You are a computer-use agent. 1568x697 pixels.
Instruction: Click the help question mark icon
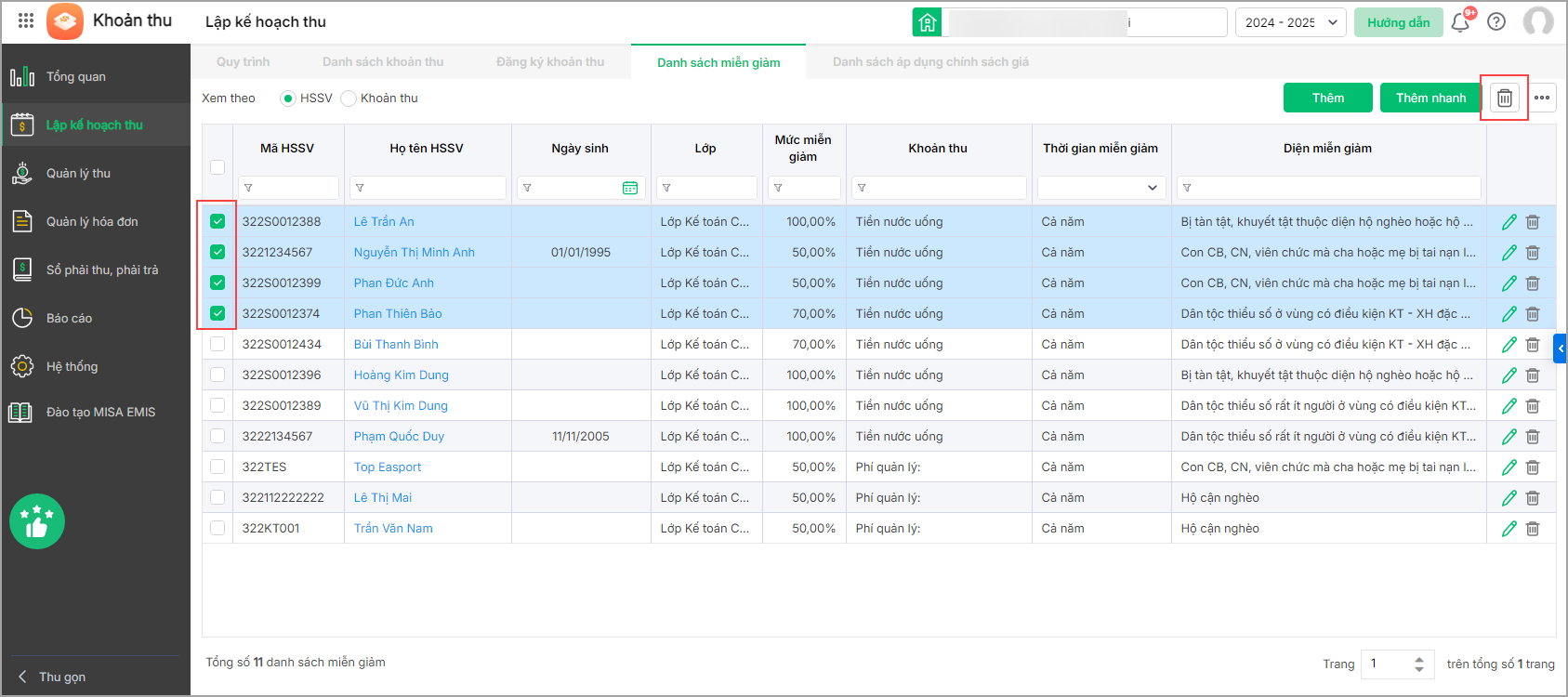click(x=1496, y=22)
